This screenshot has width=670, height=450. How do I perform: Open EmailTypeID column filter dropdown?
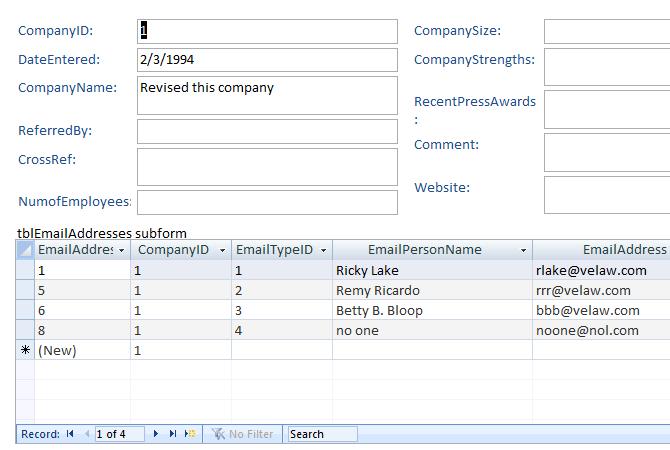tap(323, 250)
